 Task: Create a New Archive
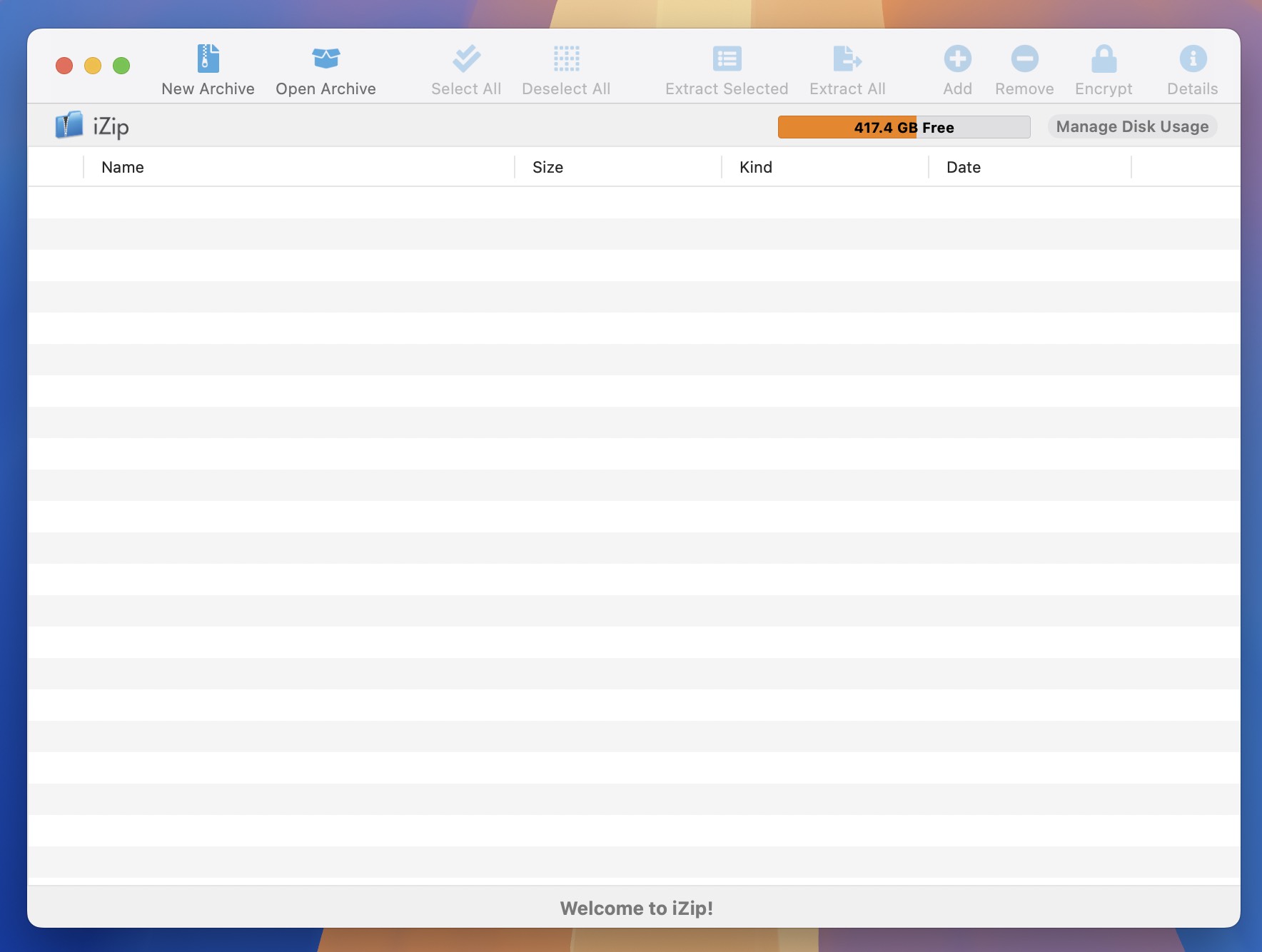tap(208, 68)
